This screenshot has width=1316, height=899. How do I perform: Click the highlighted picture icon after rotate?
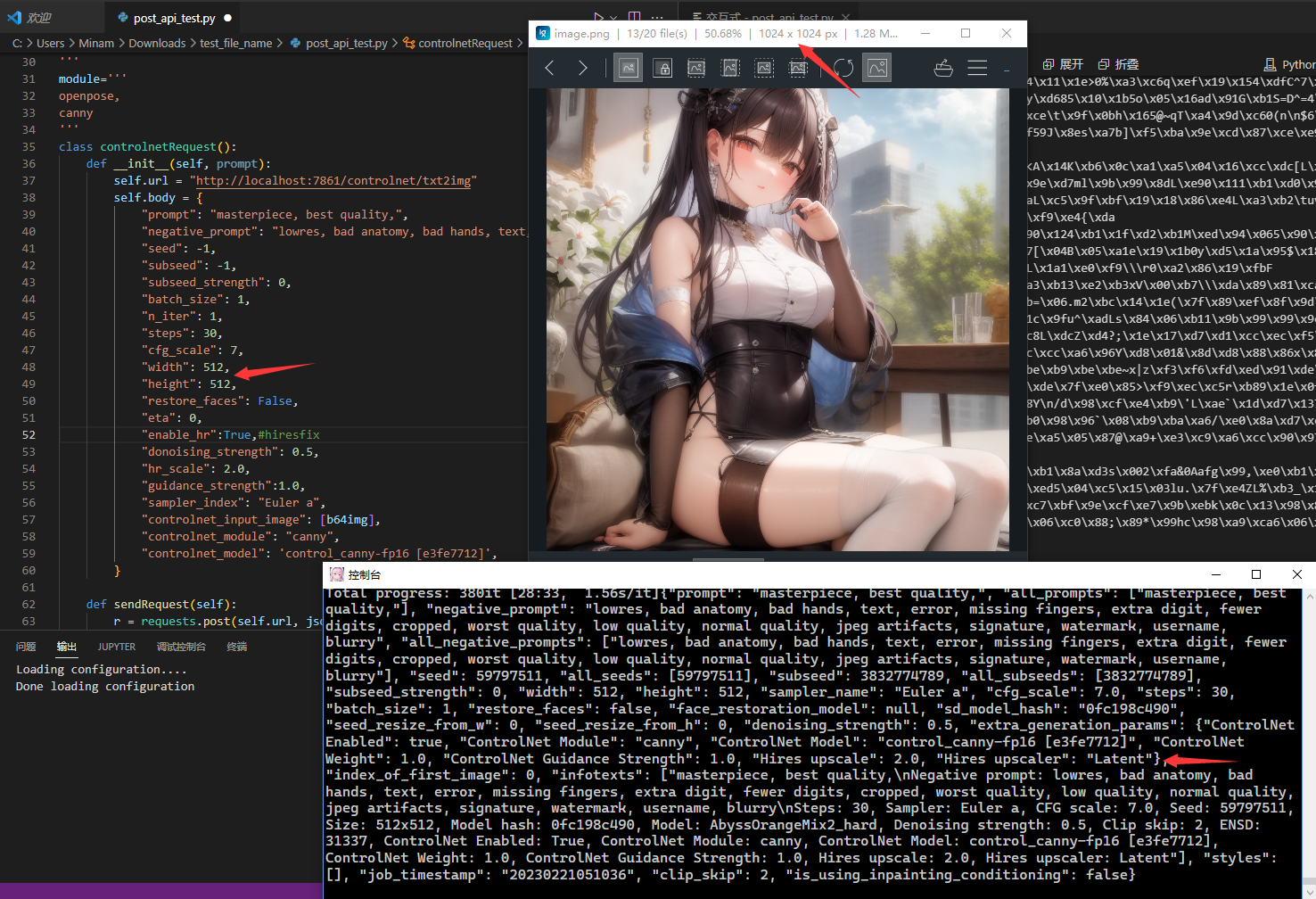(x=877, y=68)
